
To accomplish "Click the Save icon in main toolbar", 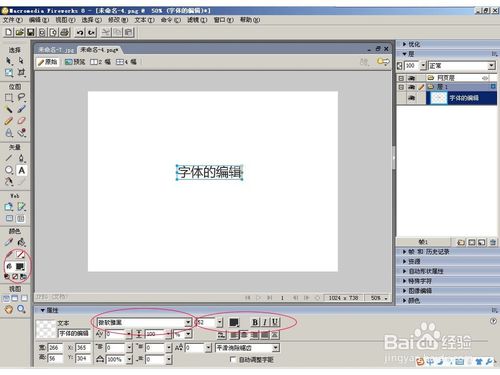I will click(x=31, y=32).
